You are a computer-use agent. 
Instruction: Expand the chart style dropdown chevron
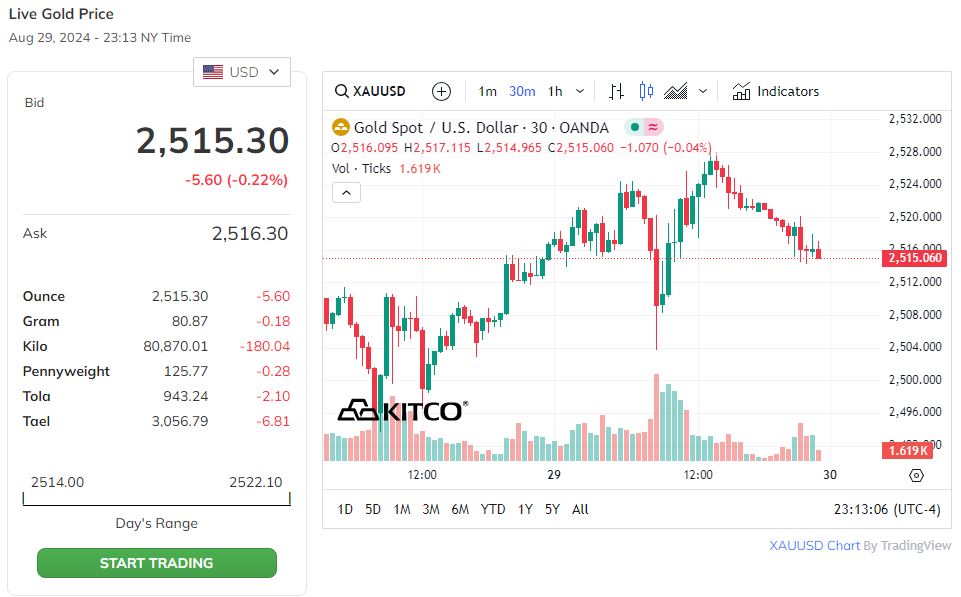tap(703, 91)
